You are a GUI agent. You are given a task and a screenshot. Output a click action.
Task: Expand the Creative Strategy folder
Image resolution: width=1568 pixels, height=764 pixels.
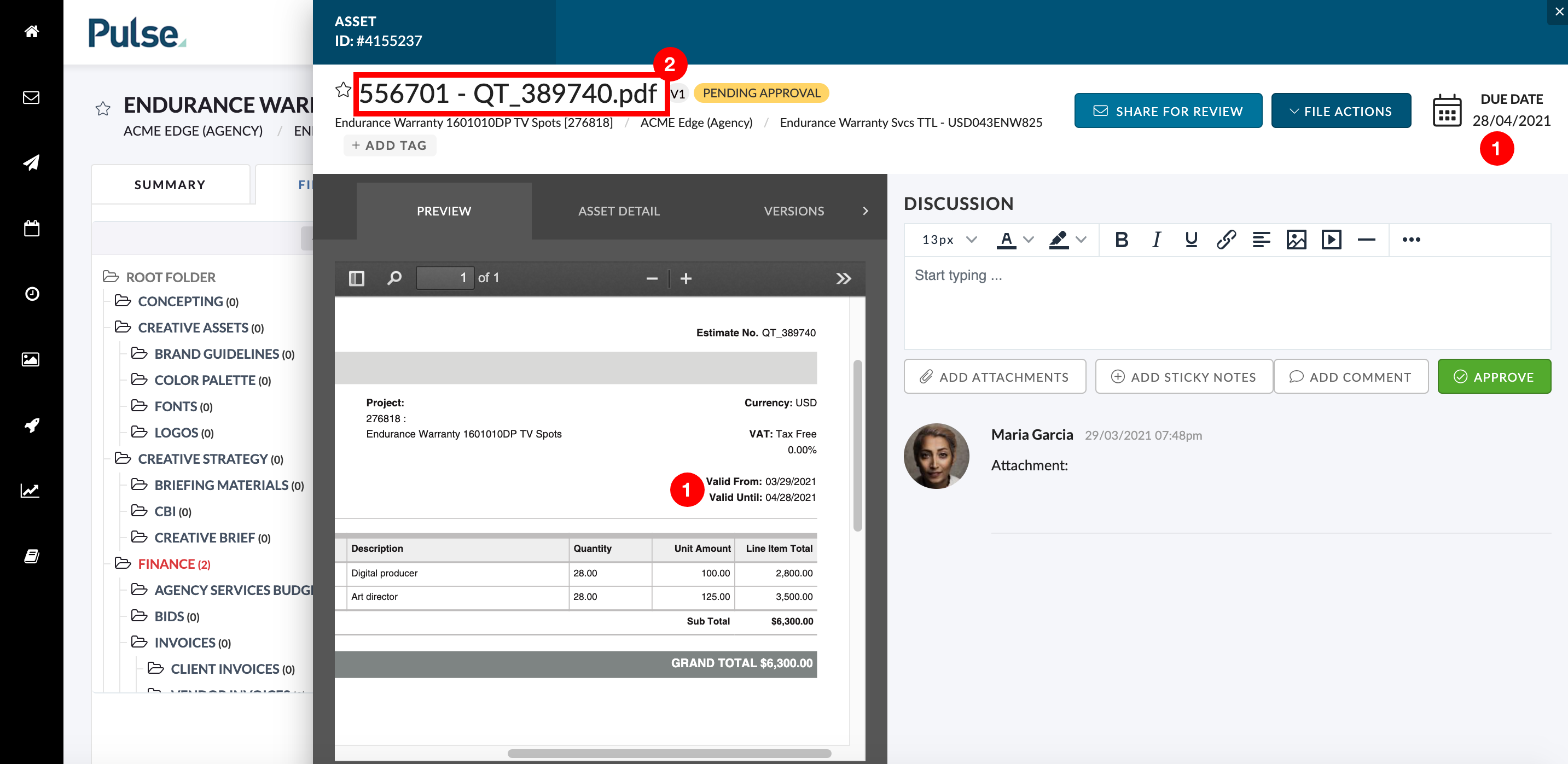pos(199,459)
